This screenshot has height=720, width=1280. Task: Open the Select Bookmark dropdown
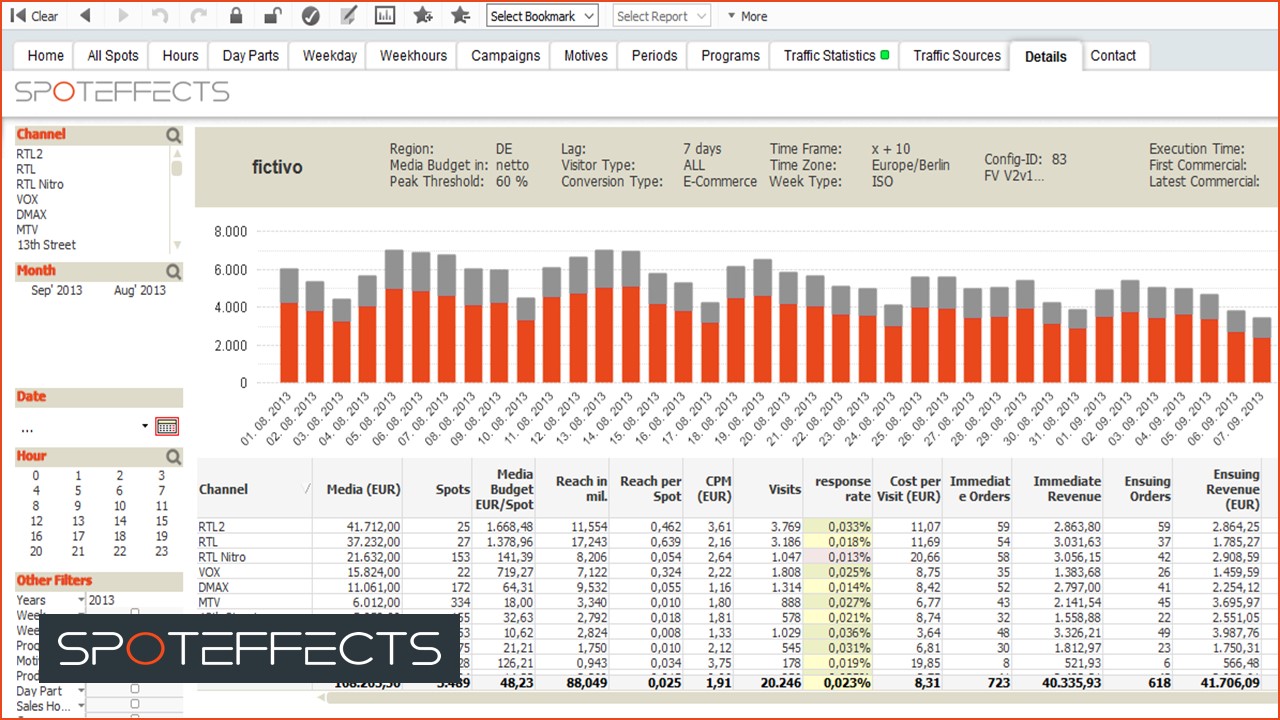tap(542, 16)
